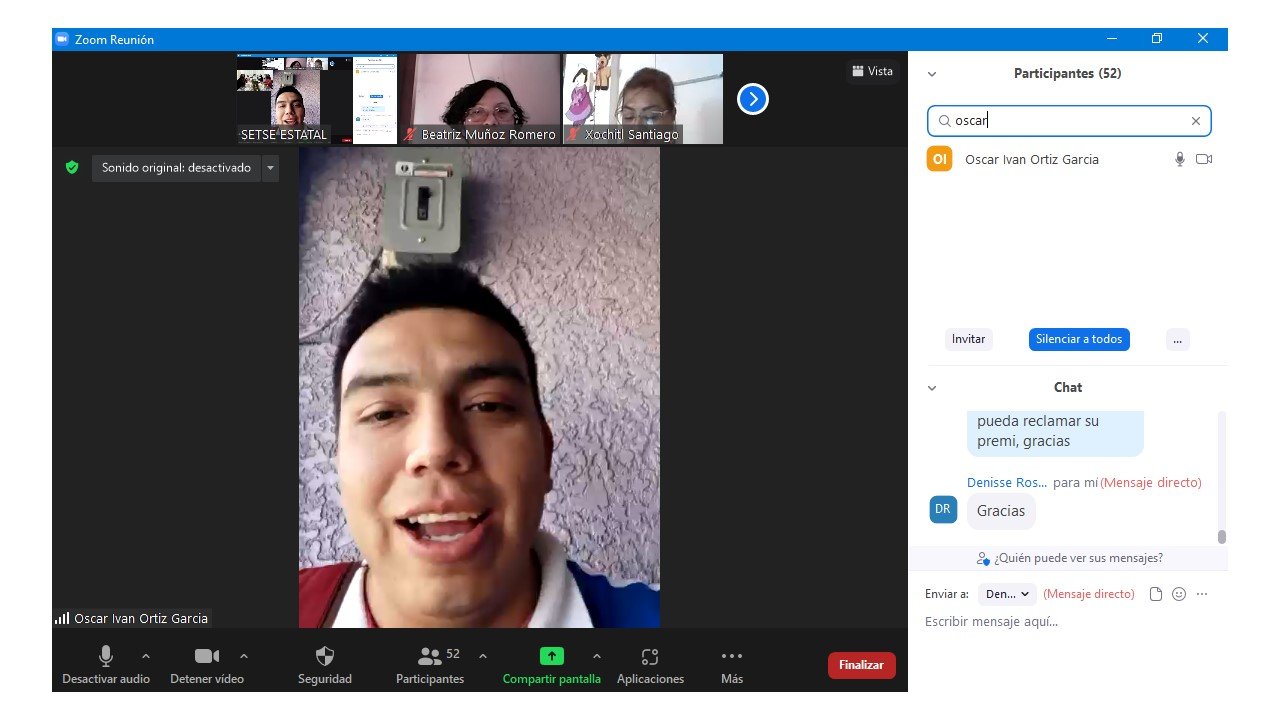The width and height of the screenshot is (1280, 720).
Task: Click the chat message input field
Action: tap(1060, 622)
